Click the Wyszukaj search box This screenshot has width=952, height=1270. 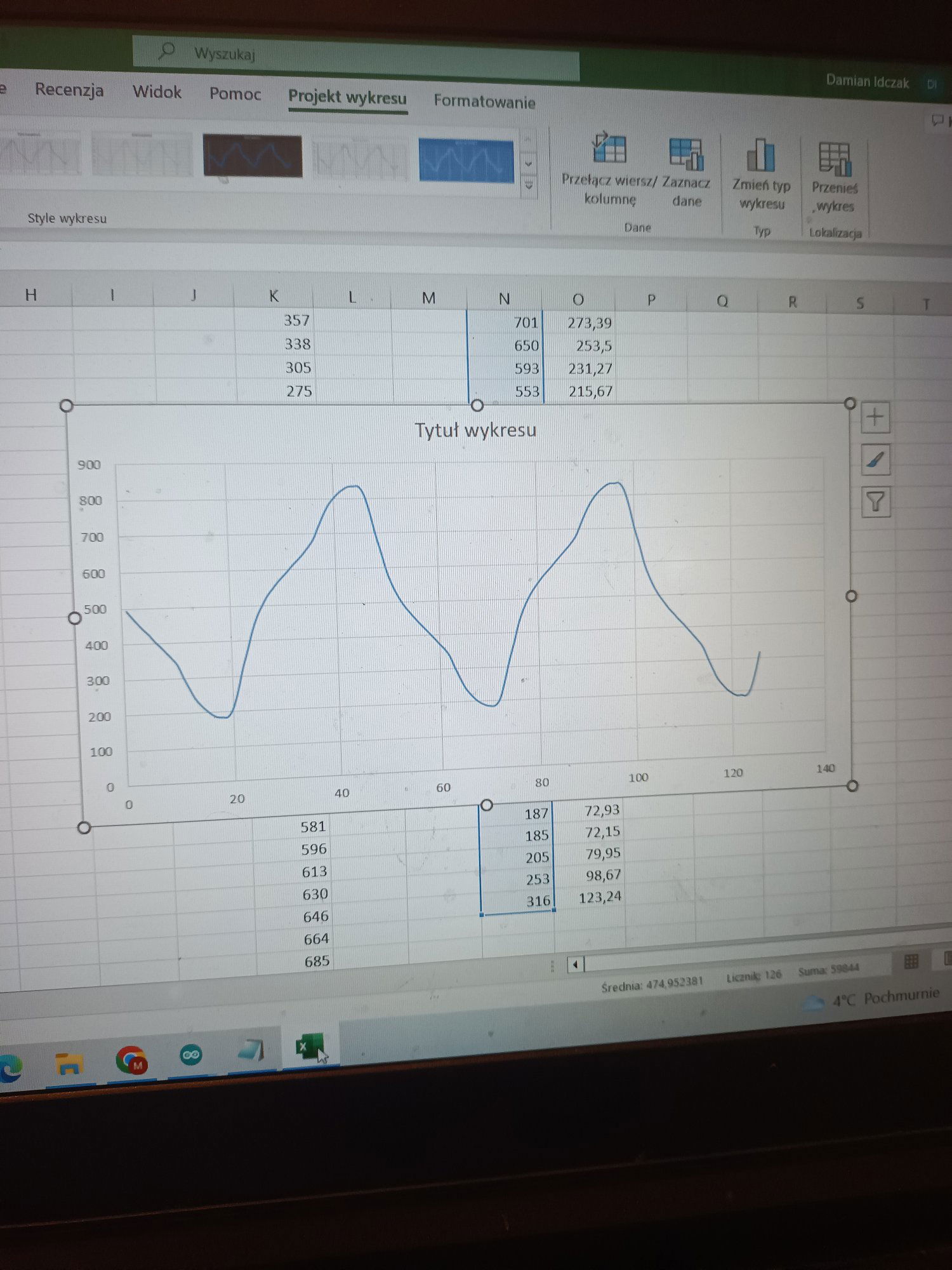[x=355, y=57]
